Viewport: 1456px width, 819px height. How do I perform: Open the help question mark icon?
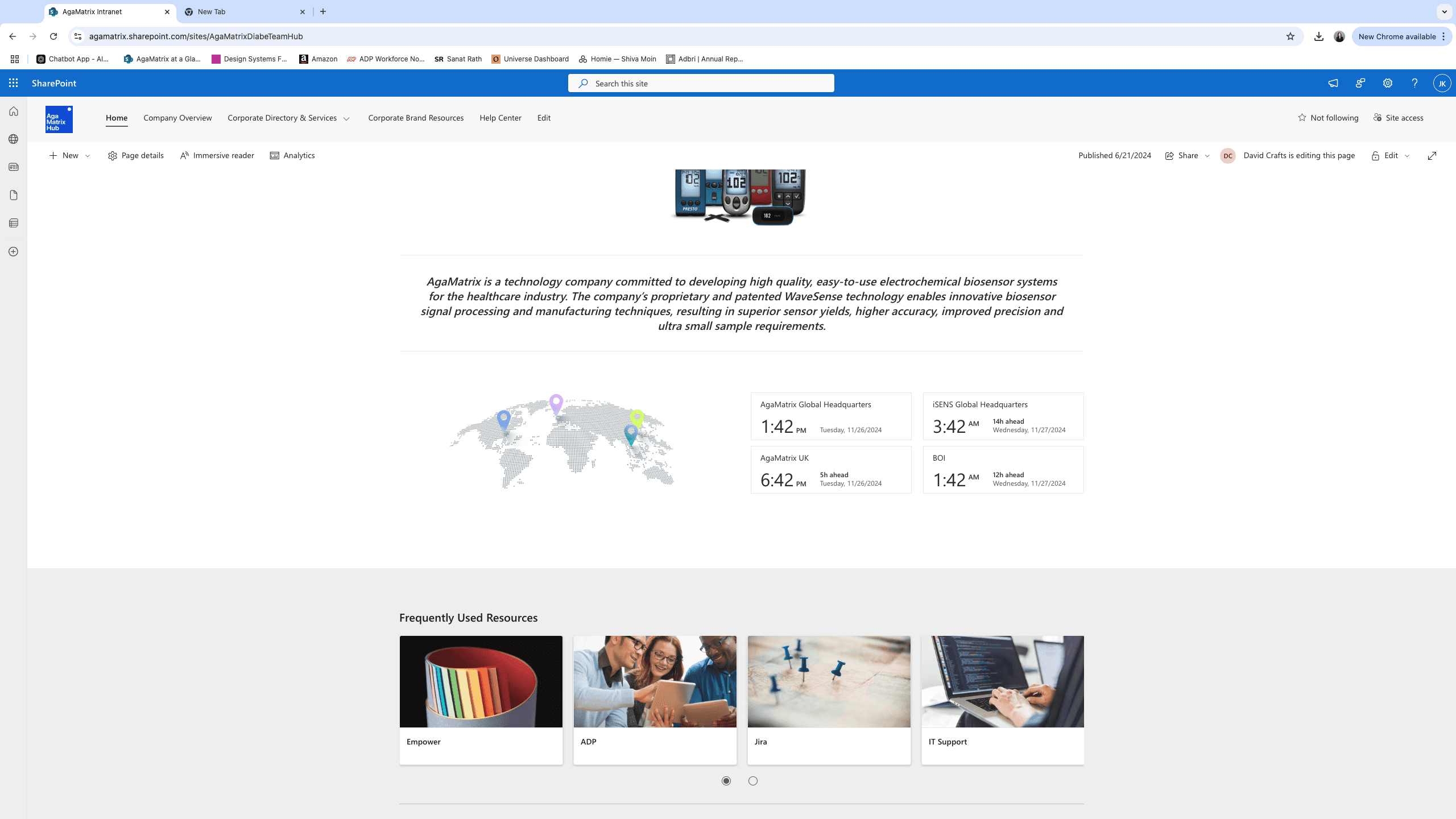tap(1414, 83)
